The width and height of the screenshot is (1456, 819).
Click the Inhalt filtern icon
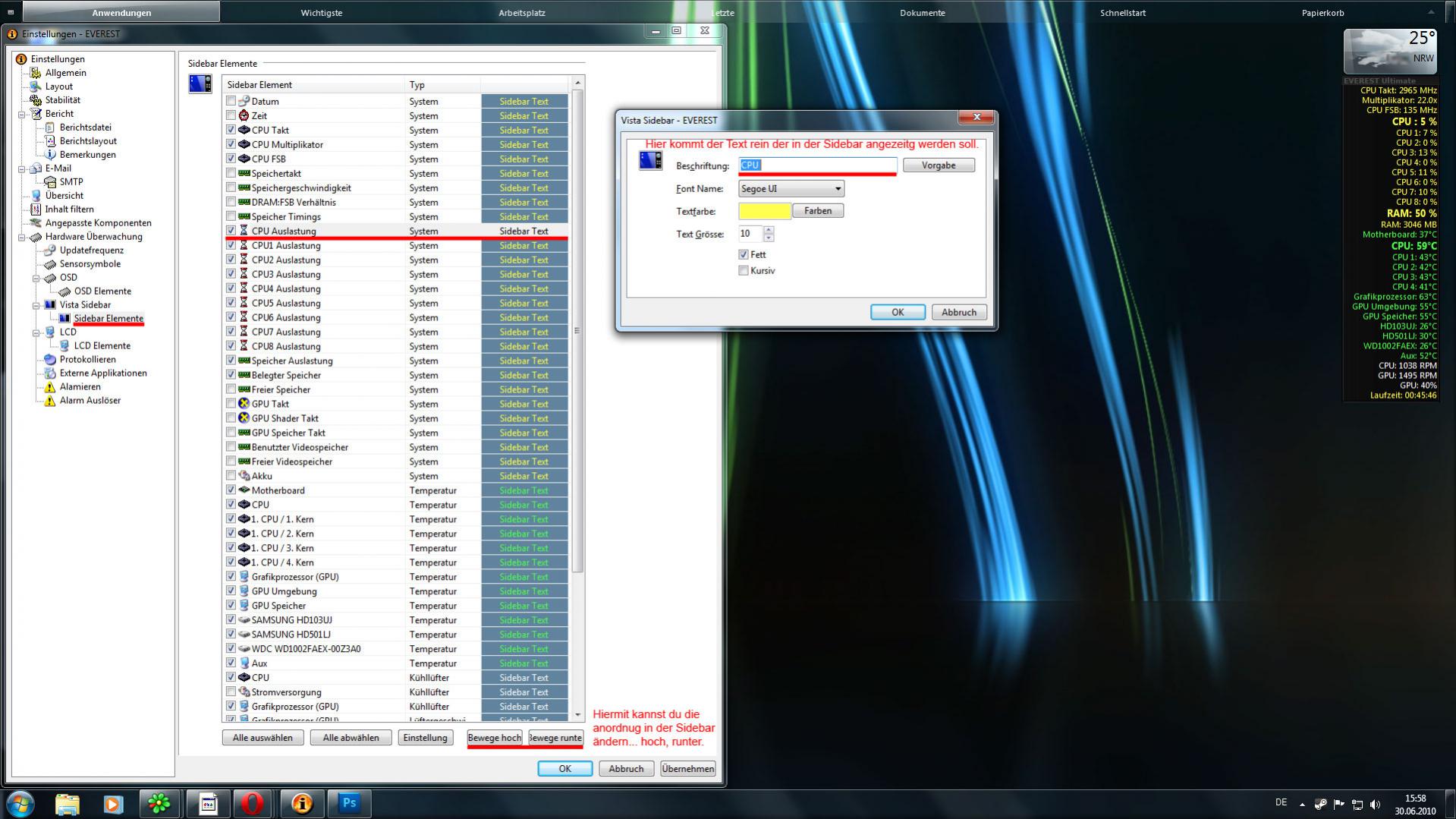[35, 209]
